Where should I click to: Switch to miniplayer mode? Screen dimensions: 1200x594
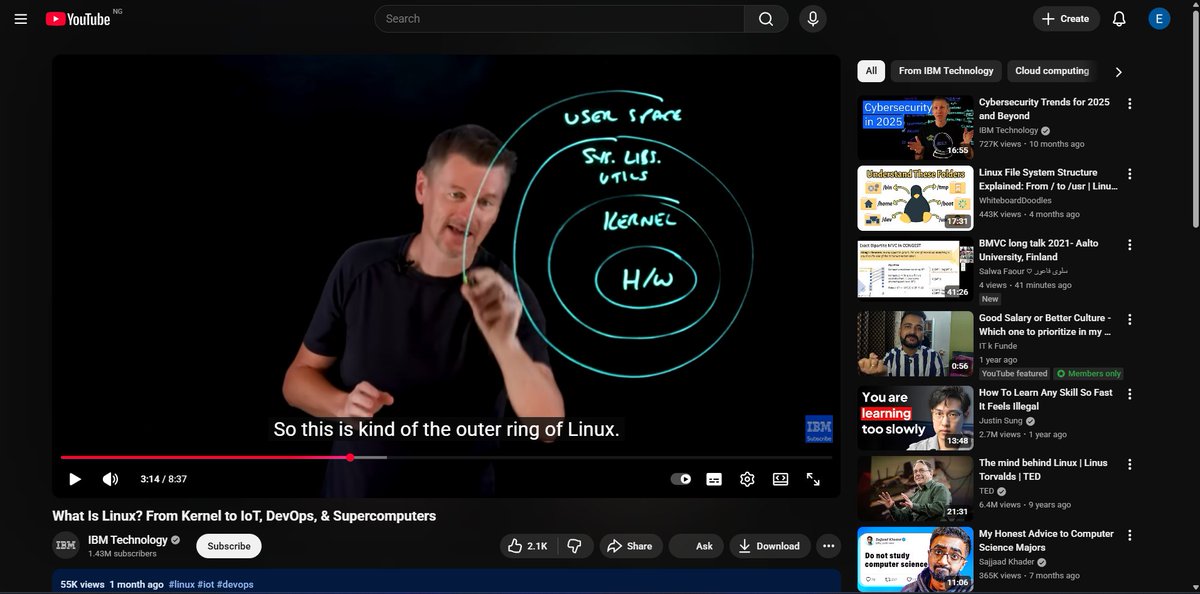(780, 479)
